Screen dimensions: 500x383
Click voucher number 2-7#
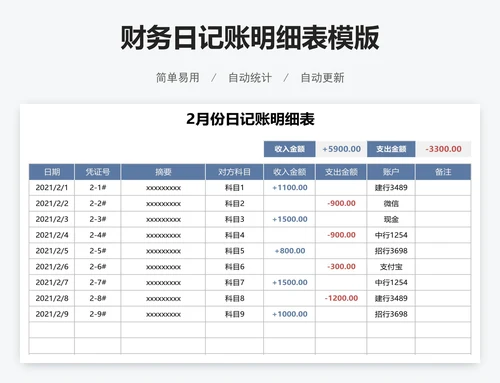(x=98, y=282)
